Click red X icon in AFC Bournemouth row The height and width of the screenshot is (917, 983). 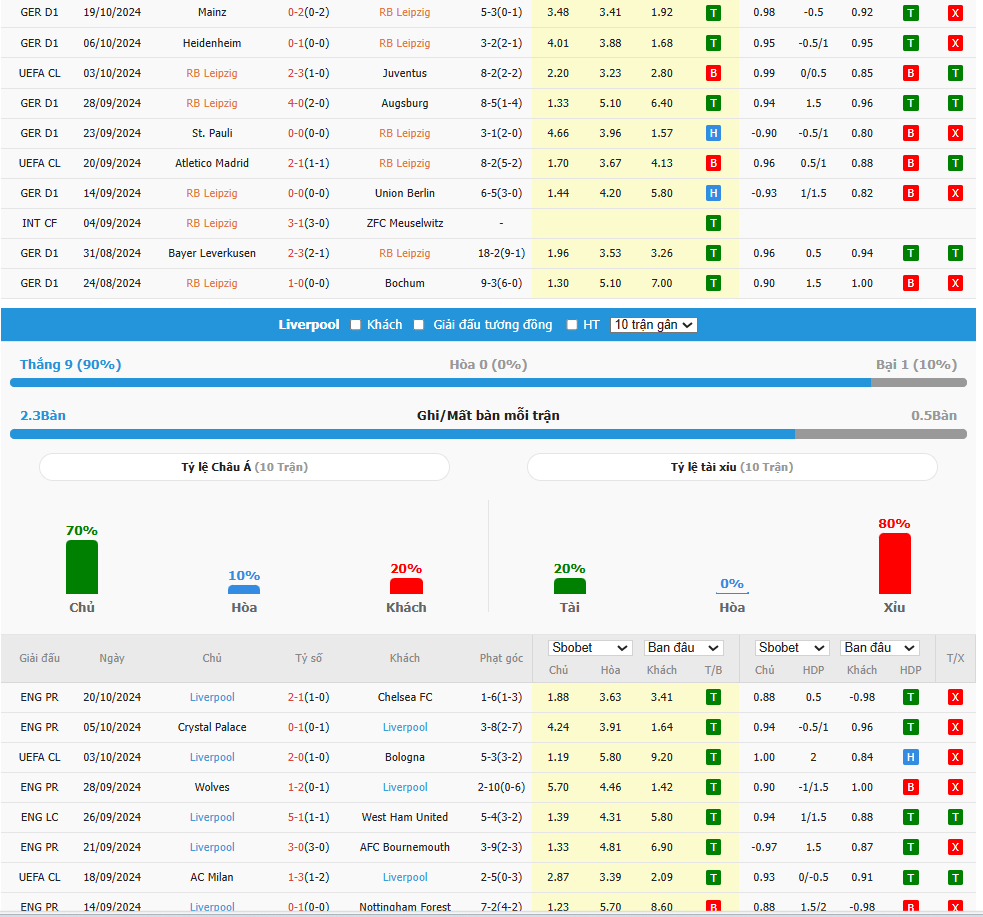click(955, 847)
